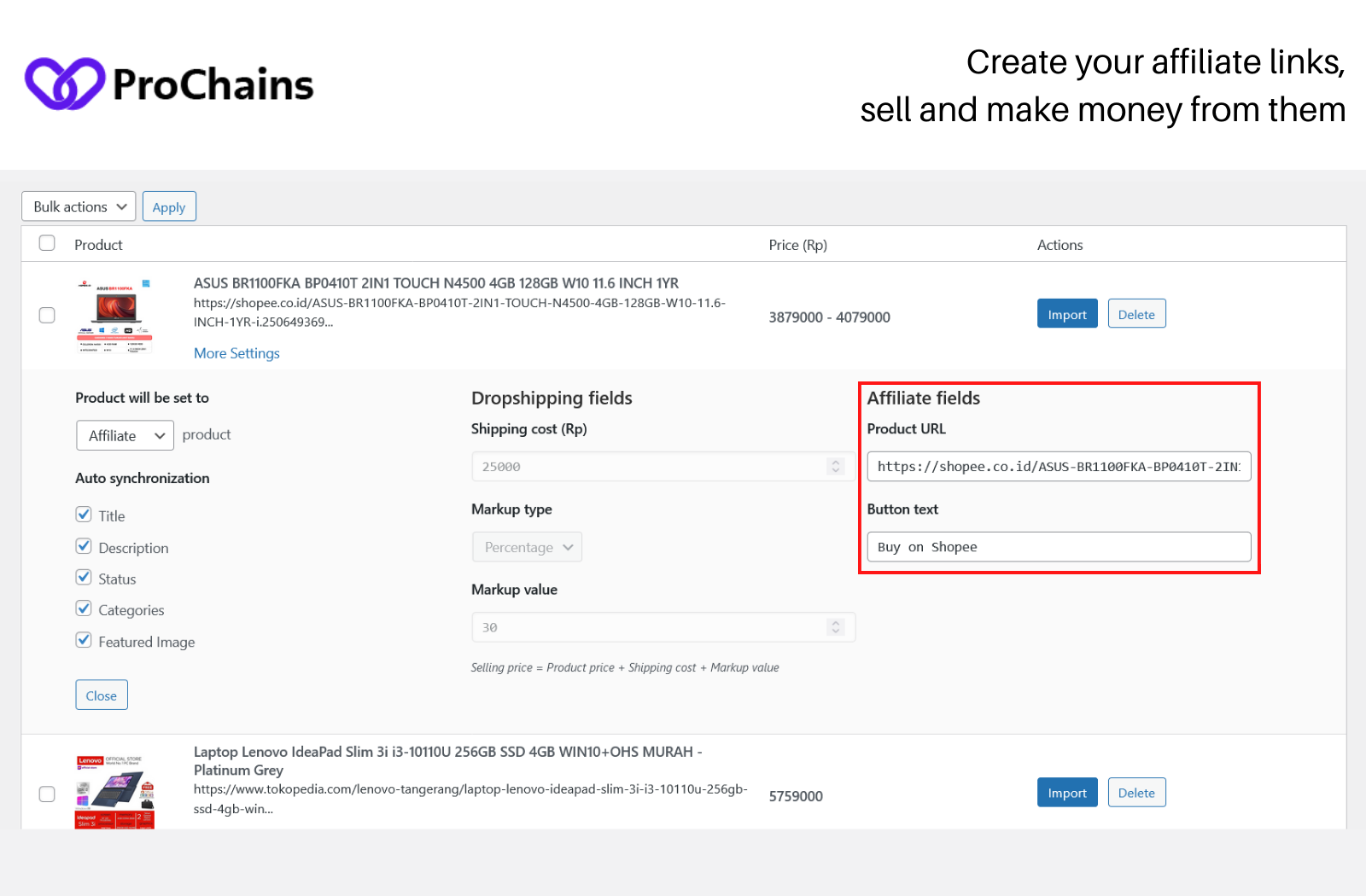This screenshot has height=896, width=1366.
Task: Open the Bulk actions dropdown
Action: click(79, 207)
